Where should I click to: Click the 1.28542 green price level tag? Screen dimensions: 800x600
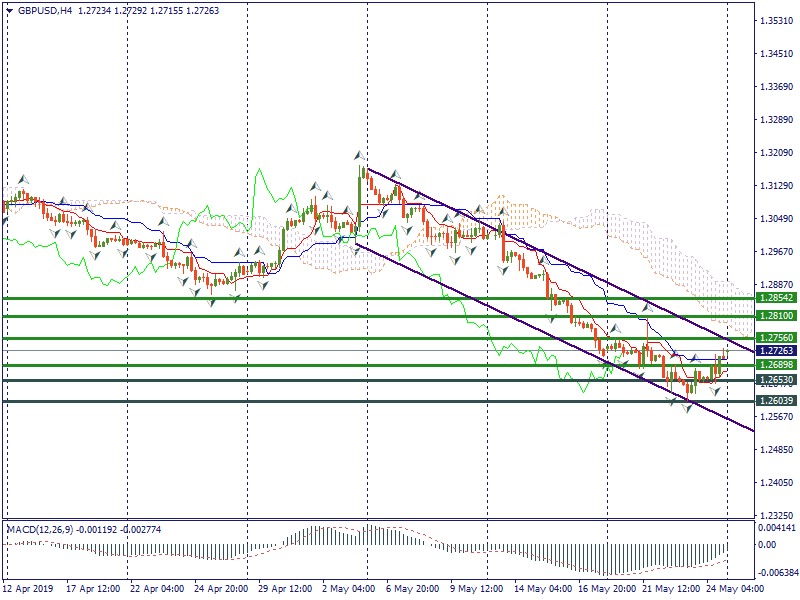point(776,298)
